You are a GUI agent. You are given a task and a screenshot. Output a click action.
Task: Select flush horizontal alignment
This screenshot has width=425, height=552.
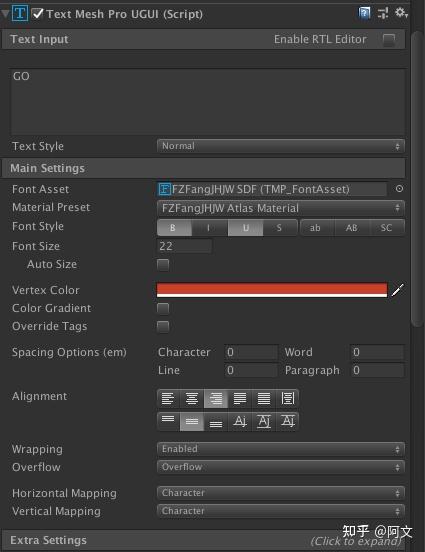pyautogui.click(x=264, y=399)
